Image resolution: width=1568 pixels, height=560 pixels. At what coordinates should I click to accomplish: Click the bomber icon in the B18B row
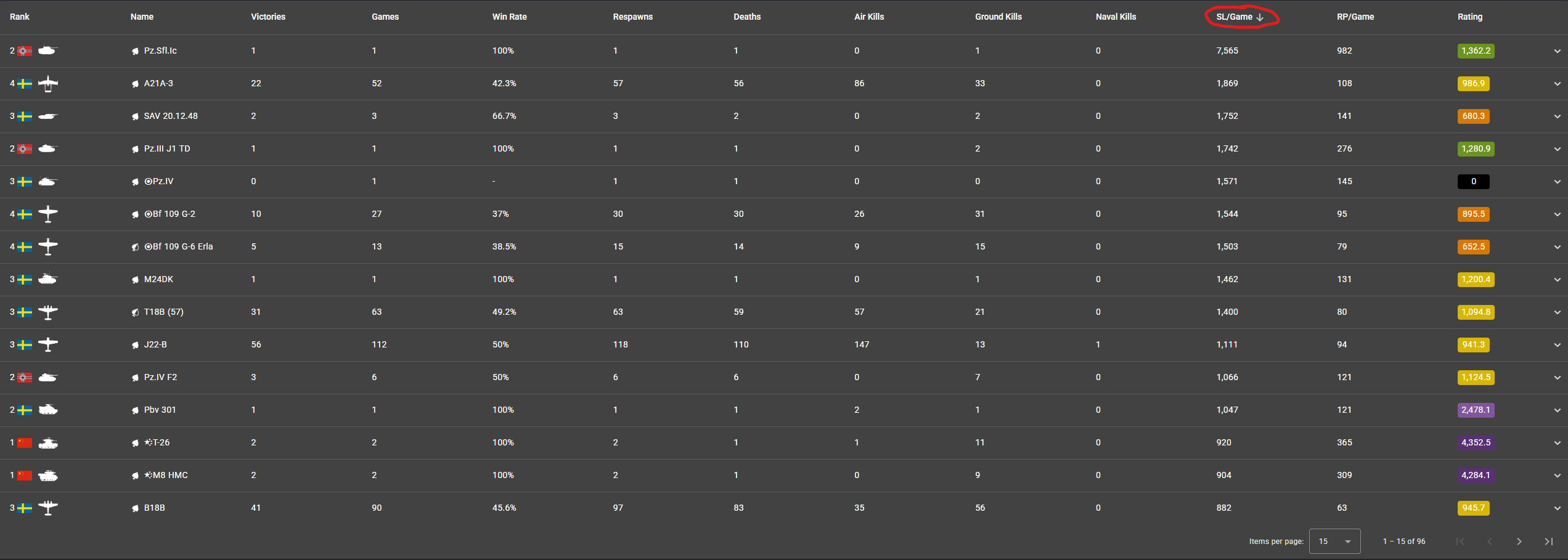[x=48, y=508]
